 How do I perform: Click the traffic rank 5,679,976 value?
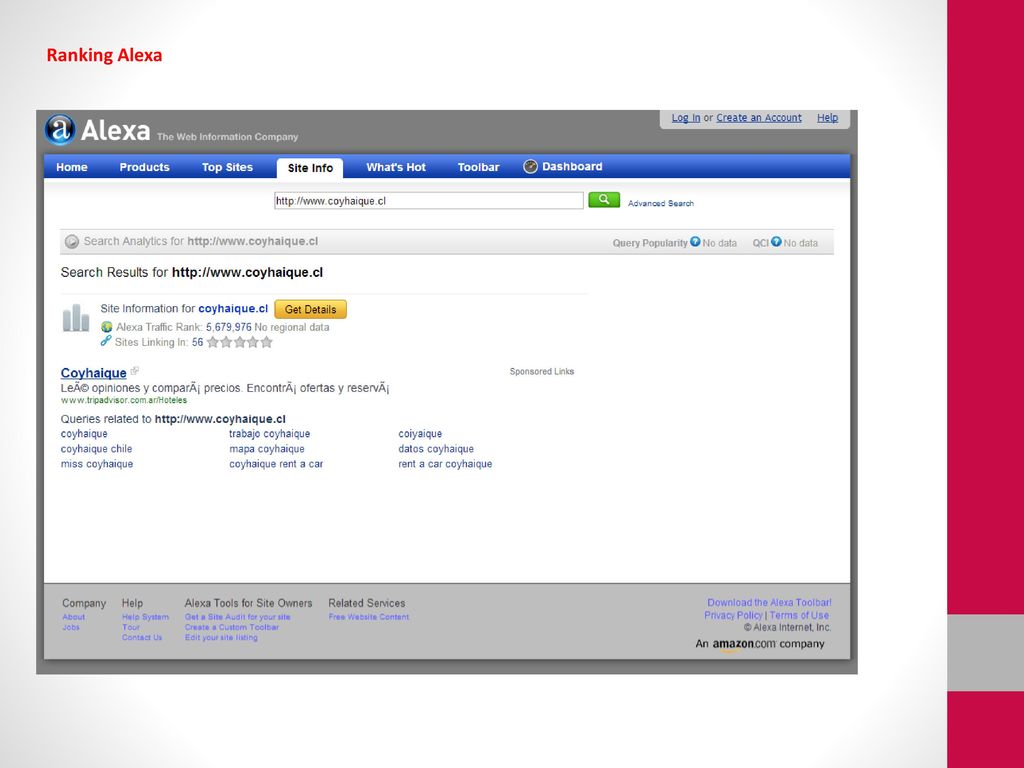click(x=229, y=327)
